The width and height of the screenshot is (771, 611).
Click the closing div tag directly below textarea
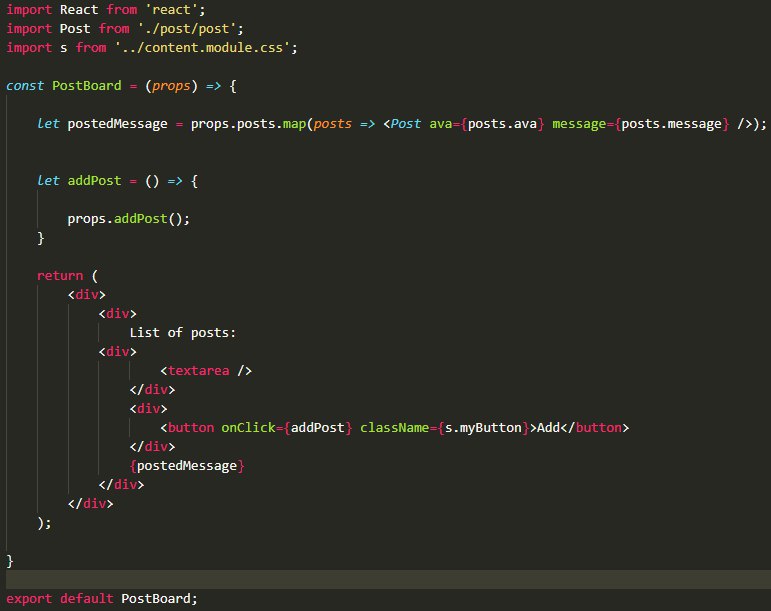(x=152, y=390)
